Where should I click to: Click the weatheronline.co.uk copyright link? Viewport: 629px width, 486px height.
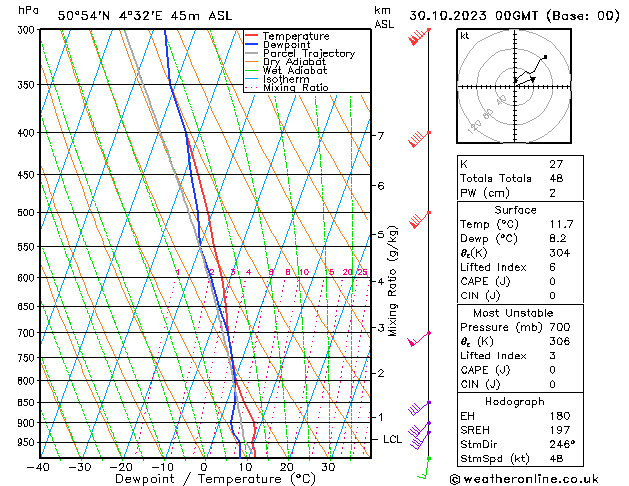(539, 478)
